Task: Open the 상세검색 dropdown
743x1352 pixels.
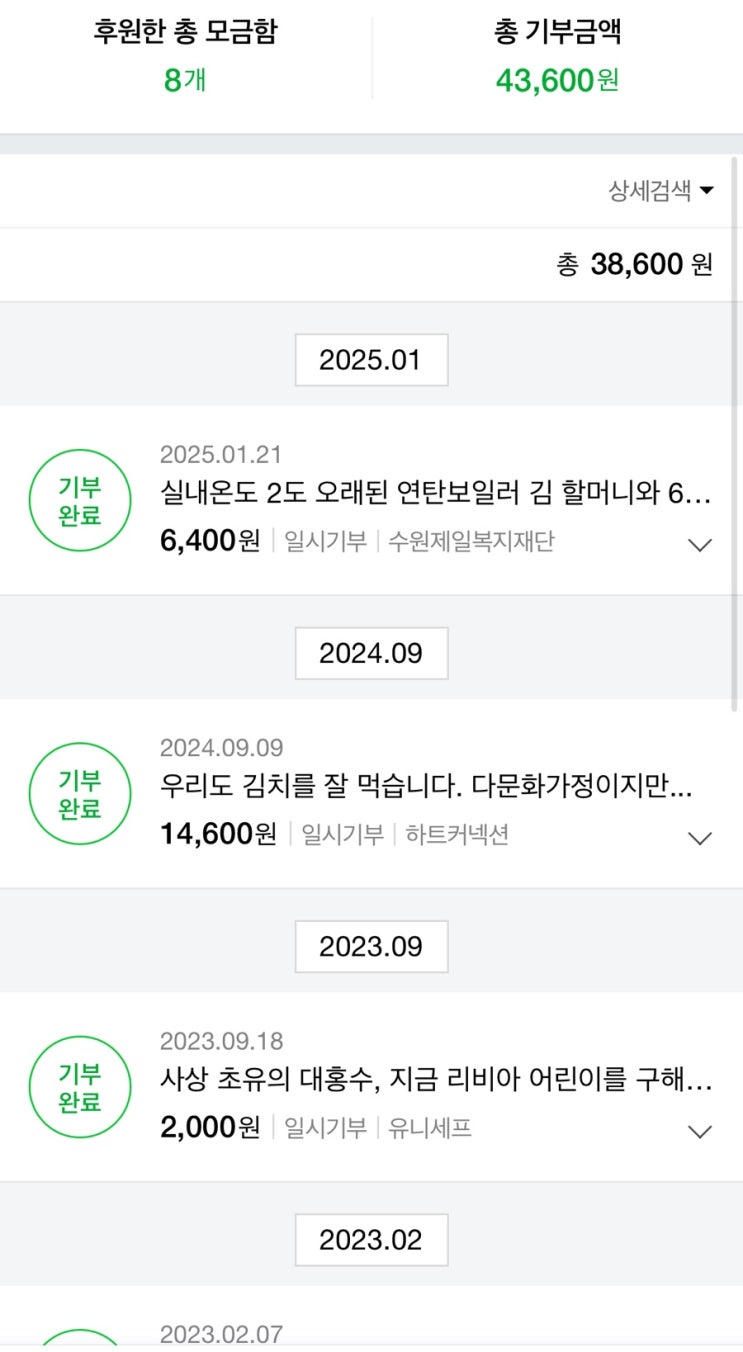Action: [660, 191]
